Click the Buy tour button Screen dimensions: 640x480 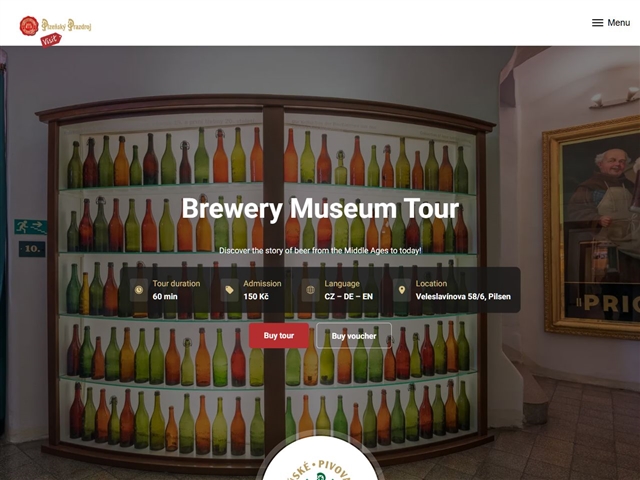279,336
